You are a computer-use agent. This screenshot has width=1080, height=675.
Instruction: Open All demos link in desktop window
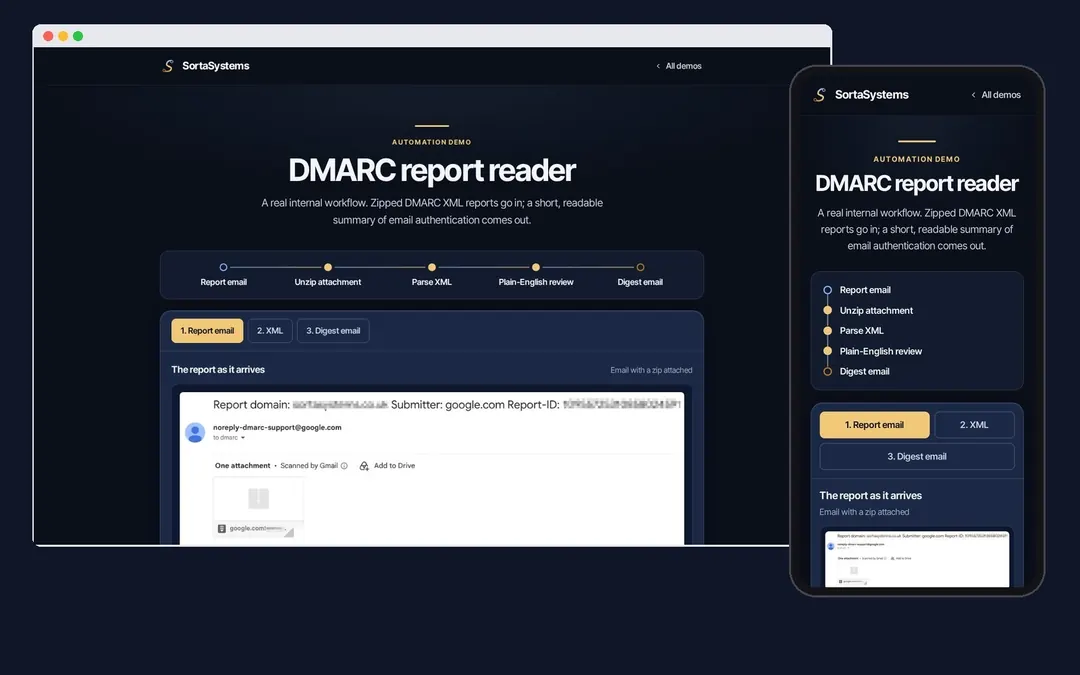[678, 66]
